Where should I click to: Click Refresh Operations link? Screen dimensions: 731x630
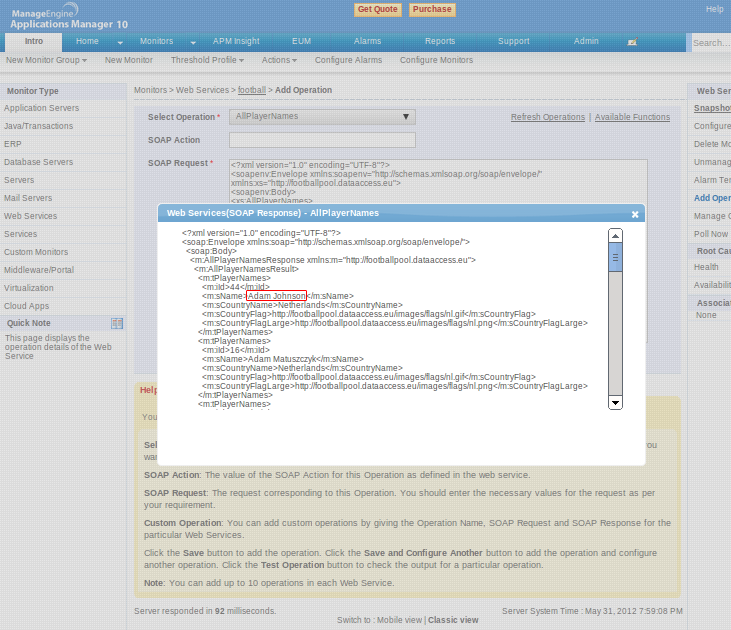coord(548,117)
